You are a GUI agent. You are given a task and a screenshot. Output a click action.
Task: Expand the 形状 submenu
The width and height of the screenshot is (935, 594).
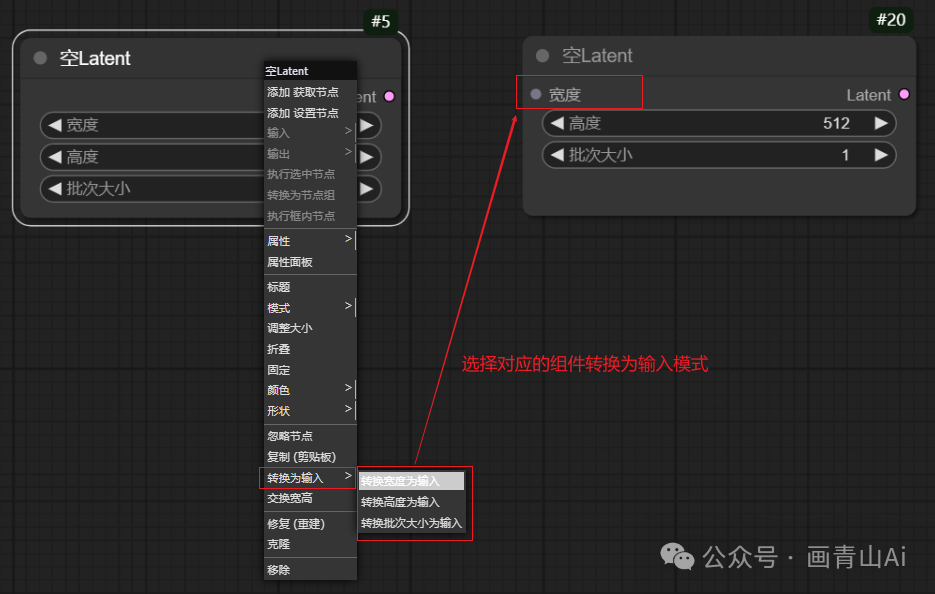pyautogui.click(x=310, y=411)
